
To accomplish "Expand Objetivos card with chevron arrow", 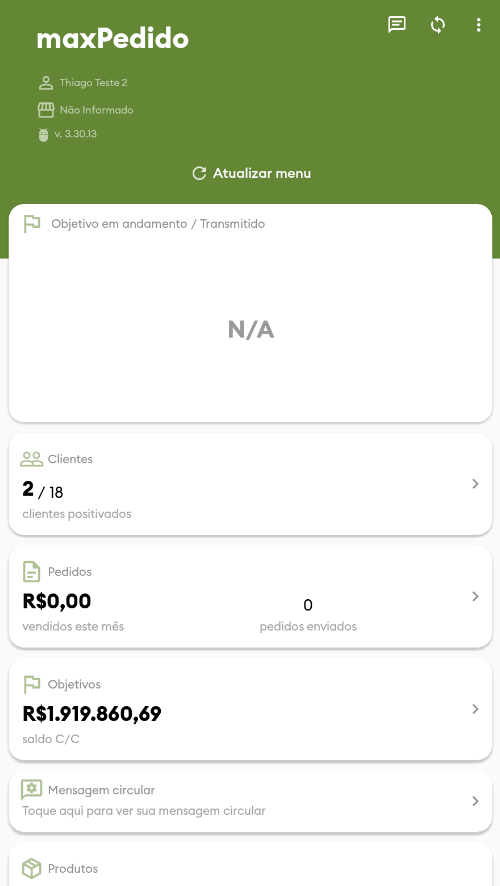I will click(x=476, y=709).
